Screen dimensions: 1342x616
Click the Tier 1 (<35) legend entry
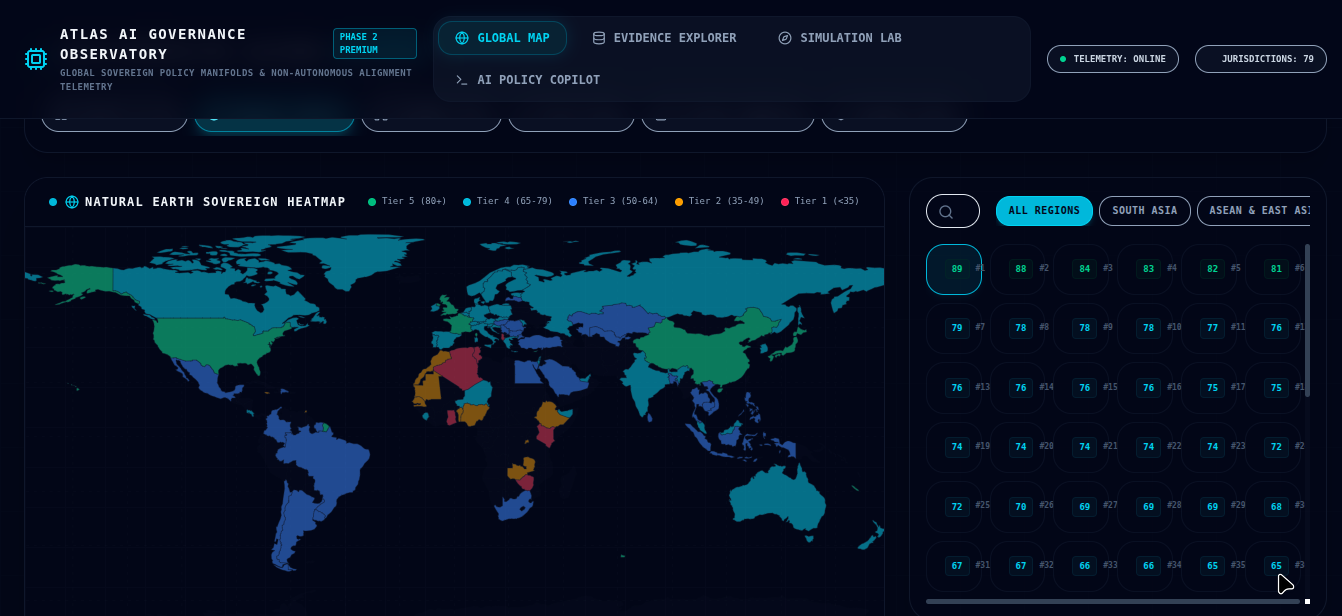tap(821, 202)
